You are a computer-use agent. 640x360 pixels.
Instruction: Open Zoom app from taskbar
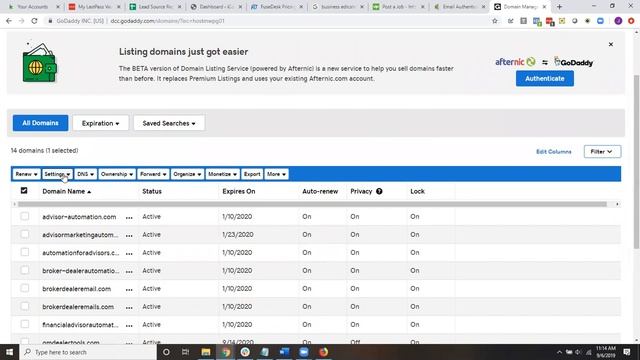tap(304, 352)
